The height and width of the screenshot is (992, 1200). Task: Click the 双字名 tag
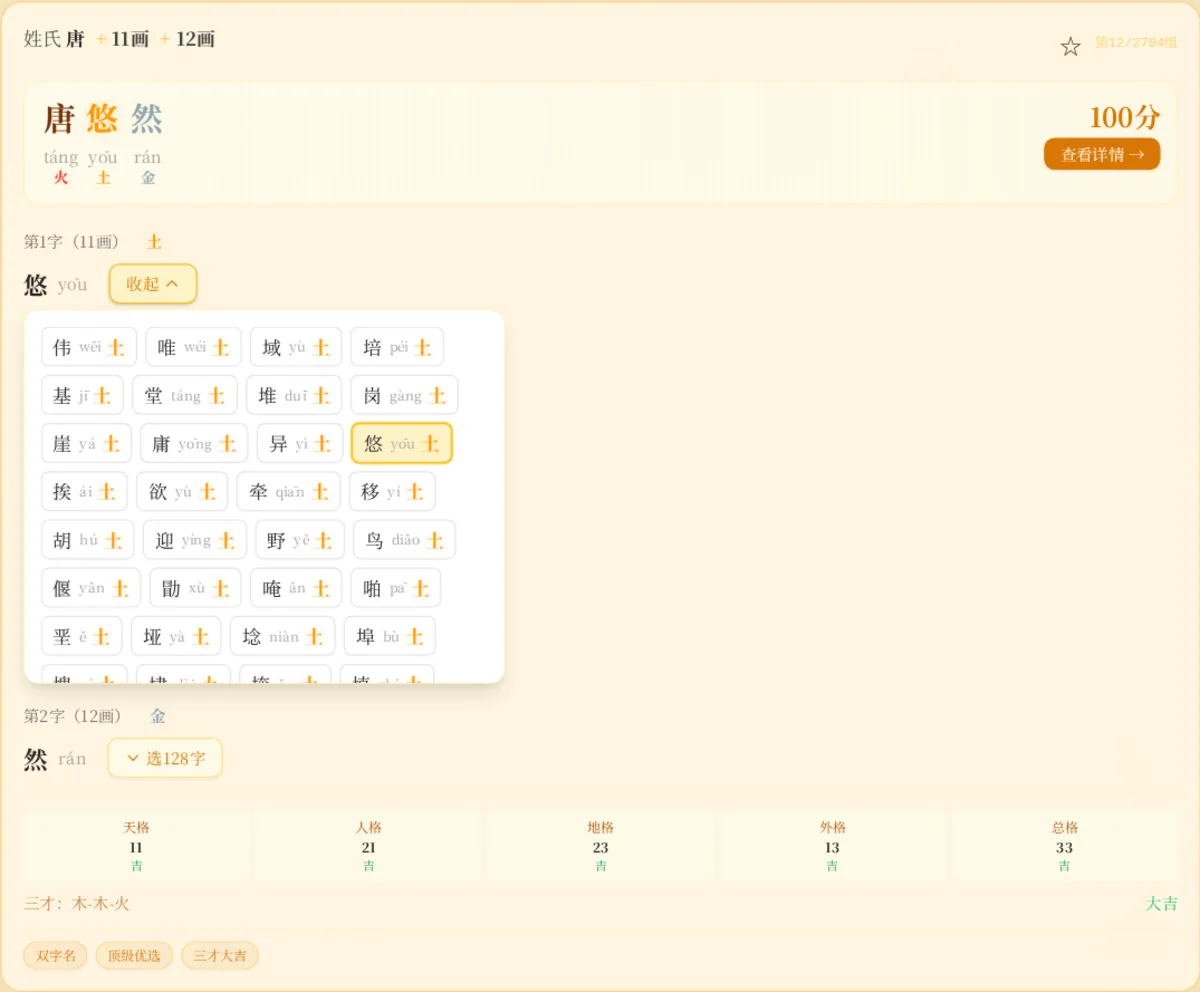pyautogui.click(x=56, y=956)
